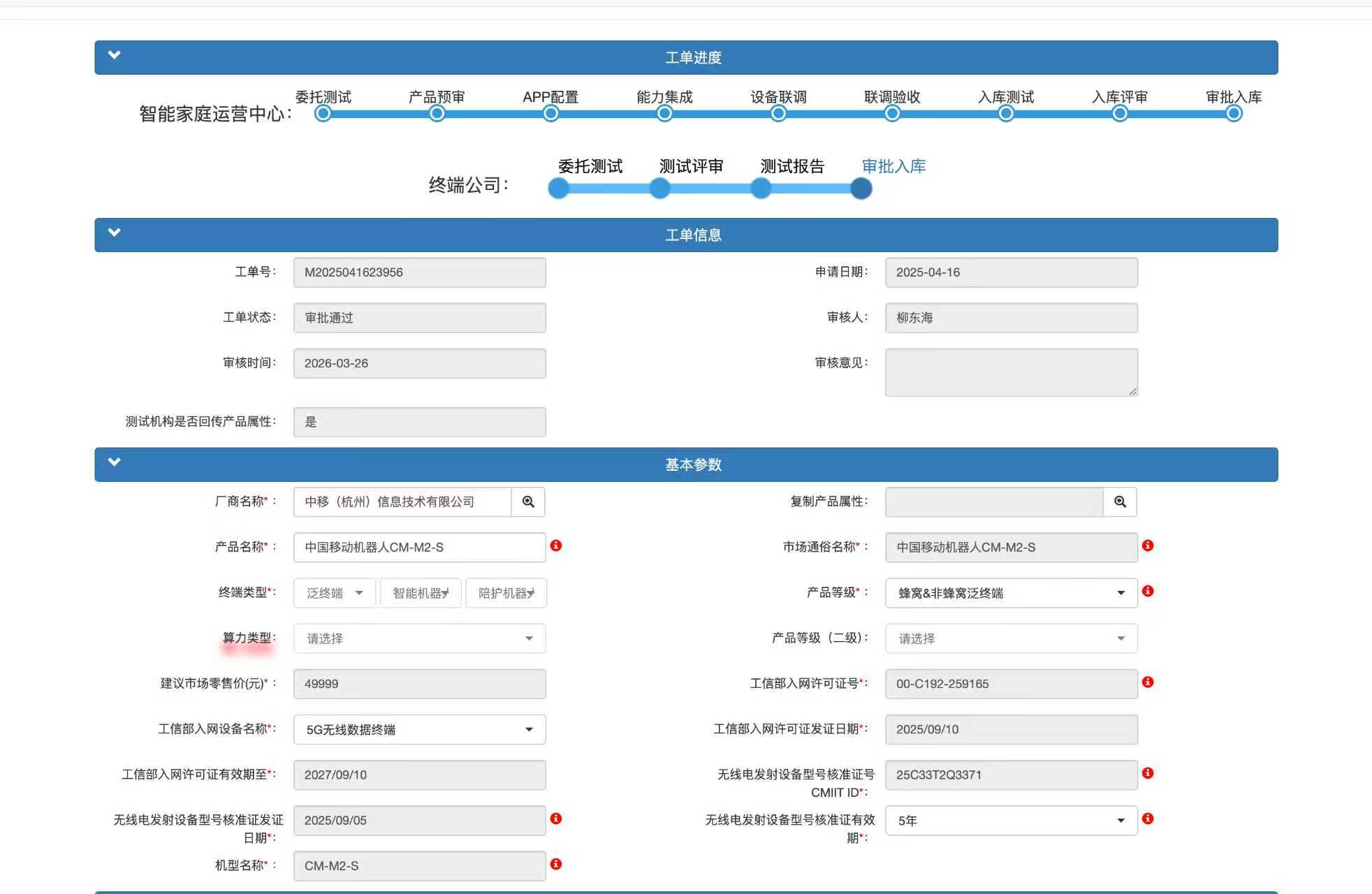Click the 工单进度 section header title
Screen dimensions: 1372x894
[x=693, y=57]
